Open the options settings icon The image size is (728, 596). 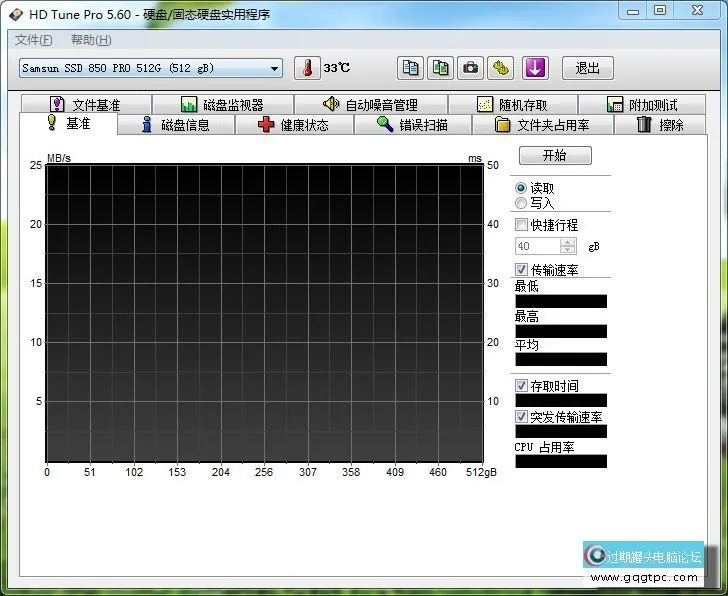click(x=501, y=68)
